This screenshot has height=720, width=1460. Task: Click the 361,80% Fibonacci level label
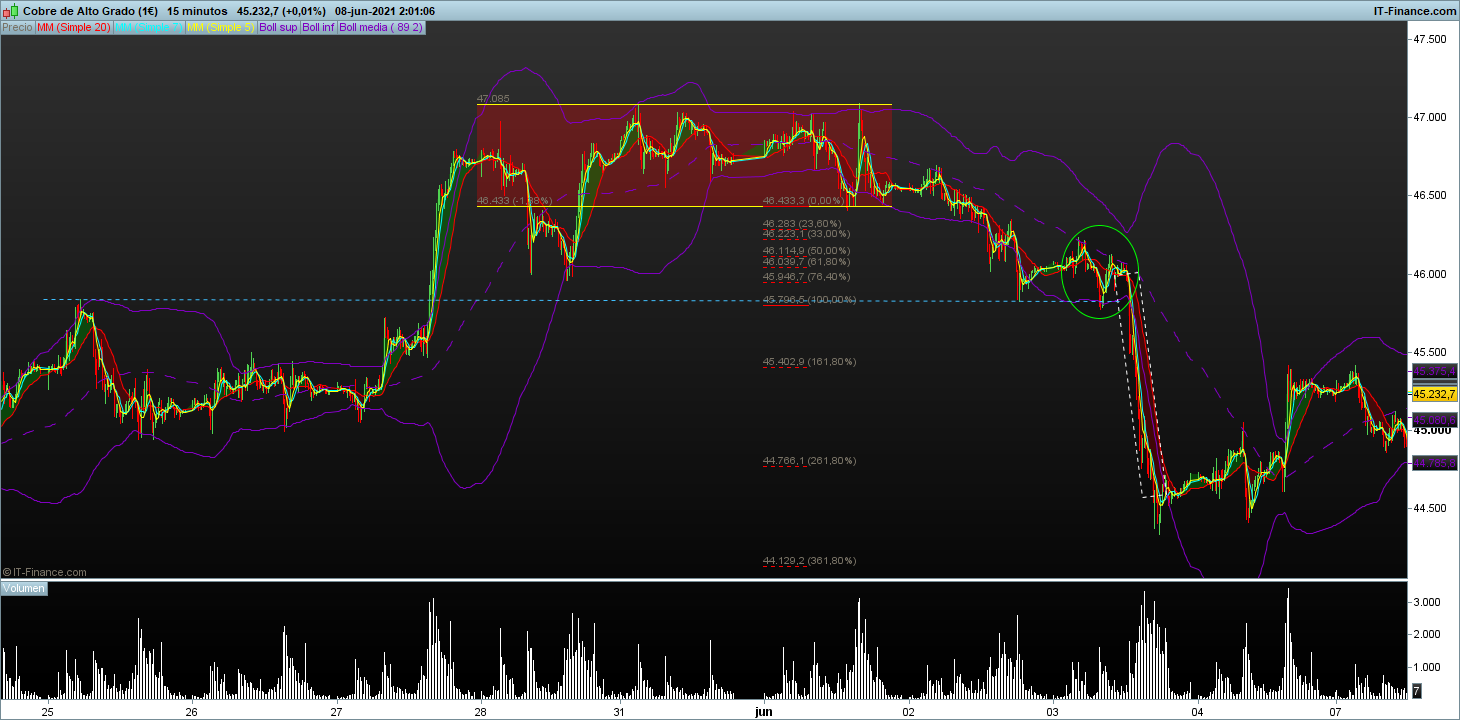pyautogui.click(x=809, y=560)
